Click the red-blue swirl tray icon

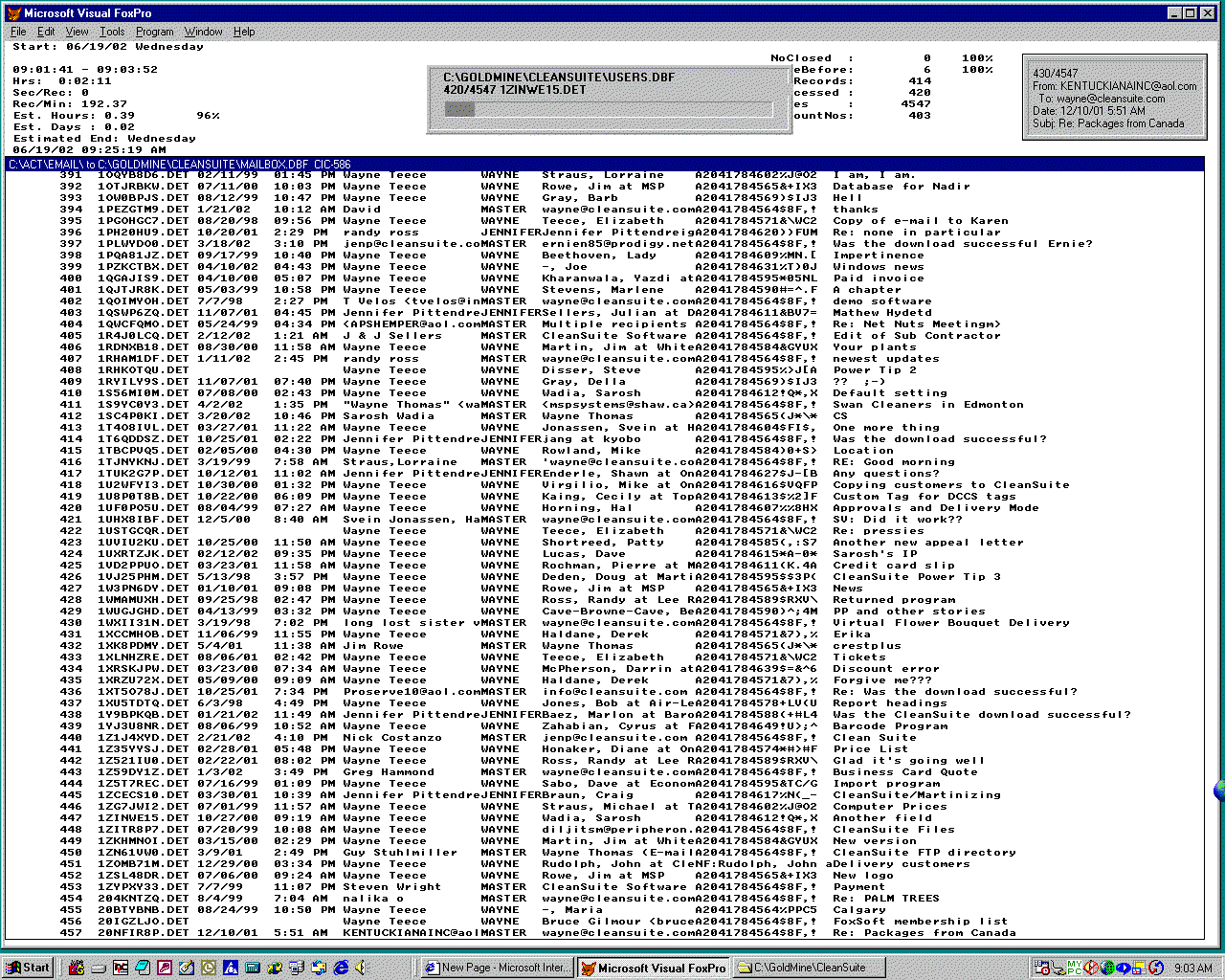[x=1156, y=968]
